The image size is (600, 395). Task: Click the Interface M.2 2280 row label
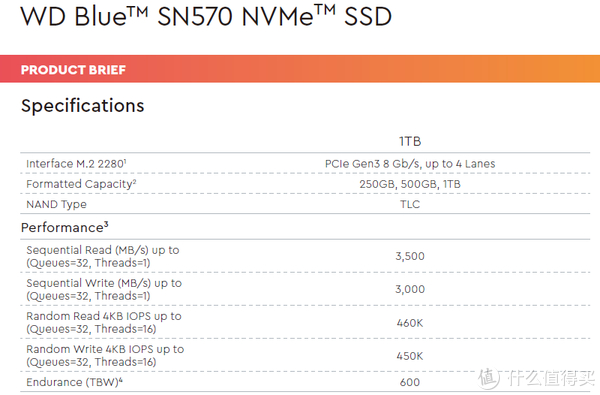click(x=76, y=164)
